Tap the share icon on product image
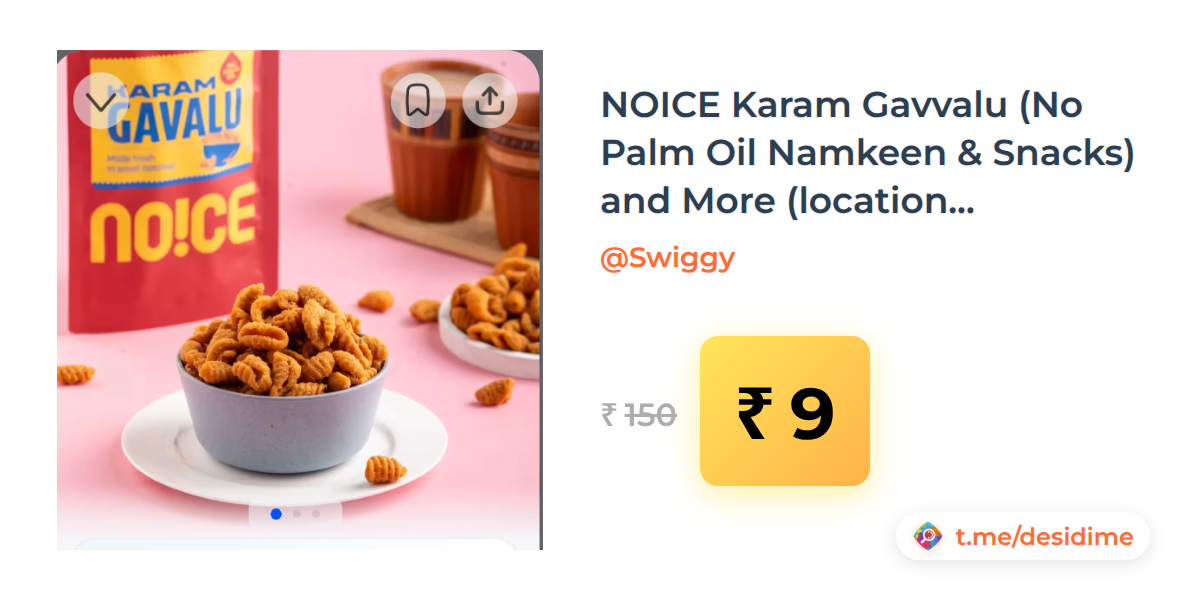 489,101
